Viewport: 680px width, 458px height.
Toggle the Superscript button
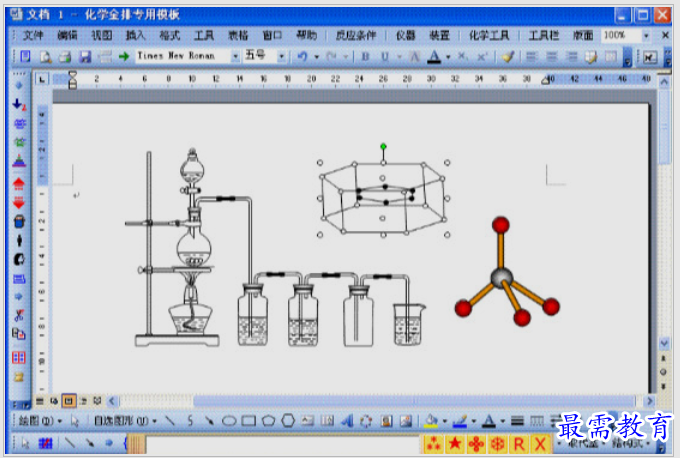482,57
